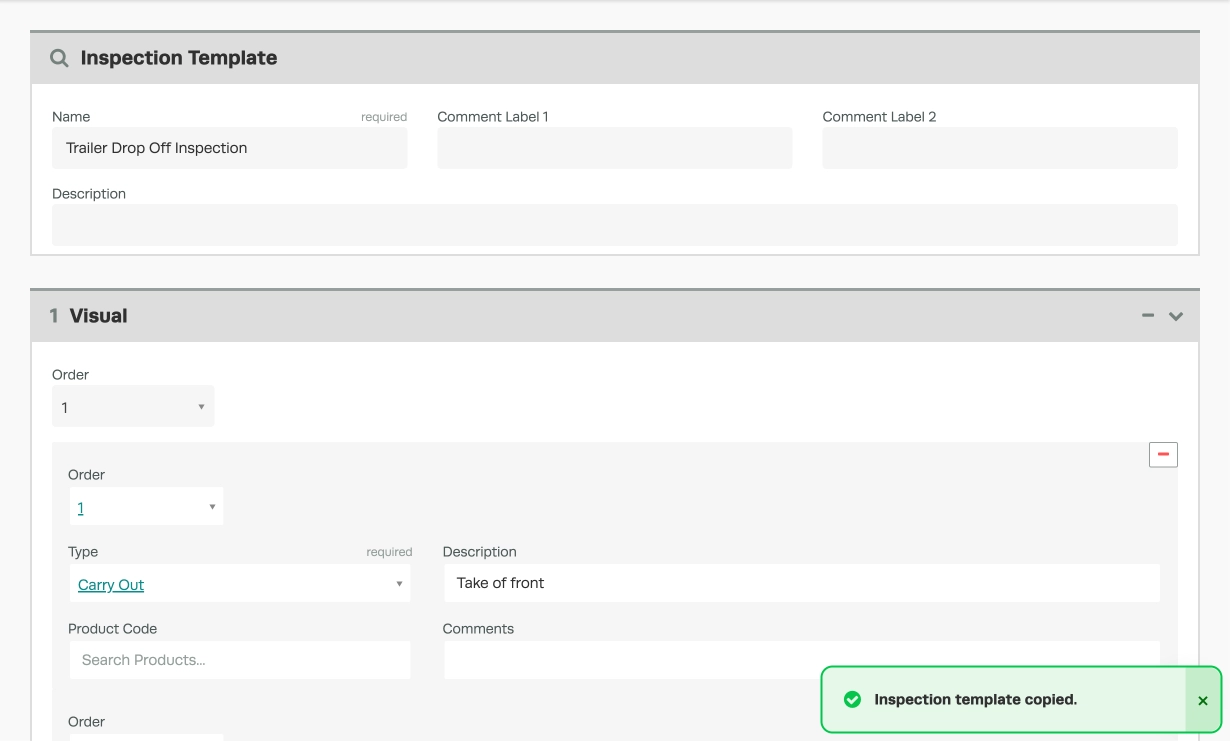1230x741 pixels.
Task: Open the item Order dropdown showing 1
Action: (146, 507)
